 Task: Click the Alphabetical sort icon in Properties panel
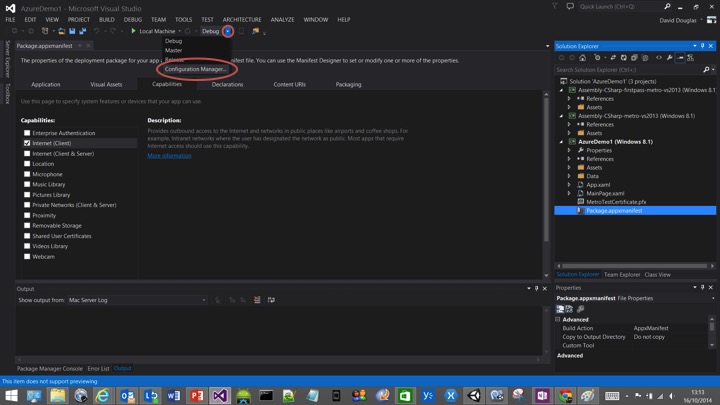coord(569,309)
